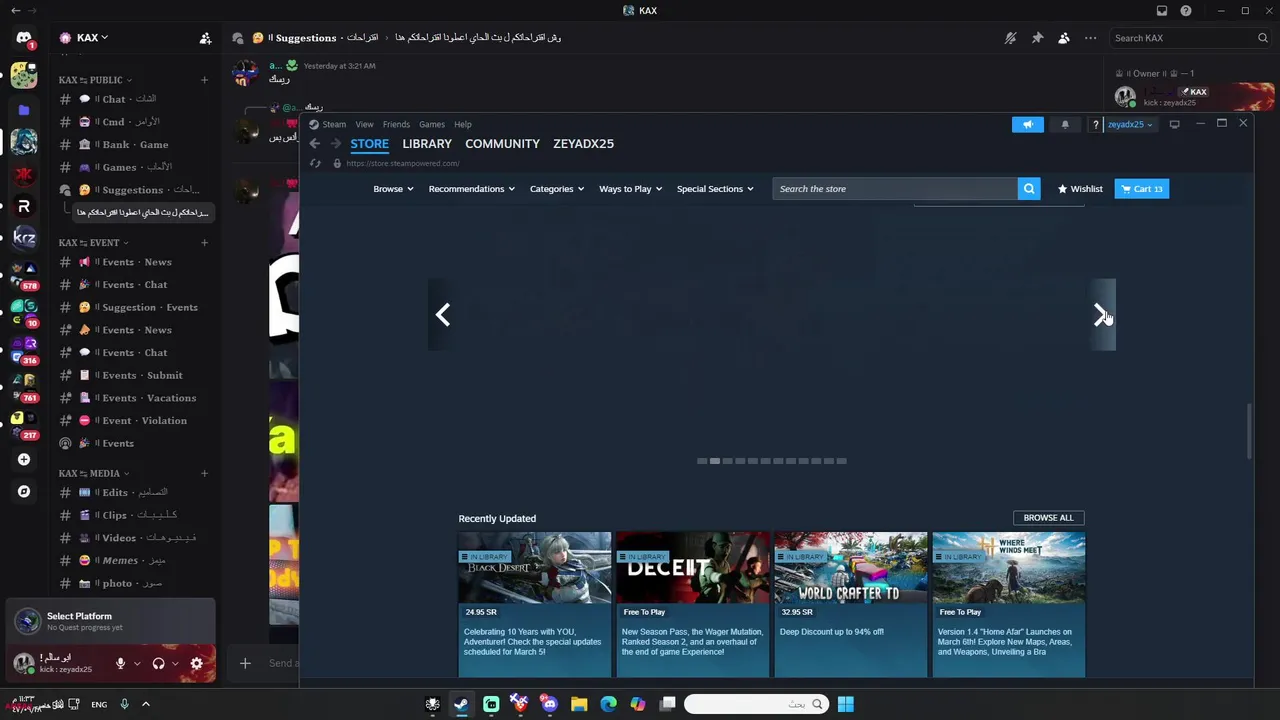Click the Search KAX field in Discord
This screenshot has width=1280, height=720.
tap(1189, 38)
